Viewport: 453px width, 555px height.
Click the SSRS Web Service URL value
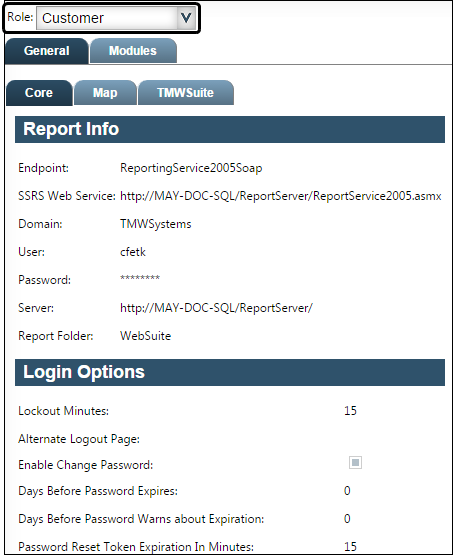point(281,196)
